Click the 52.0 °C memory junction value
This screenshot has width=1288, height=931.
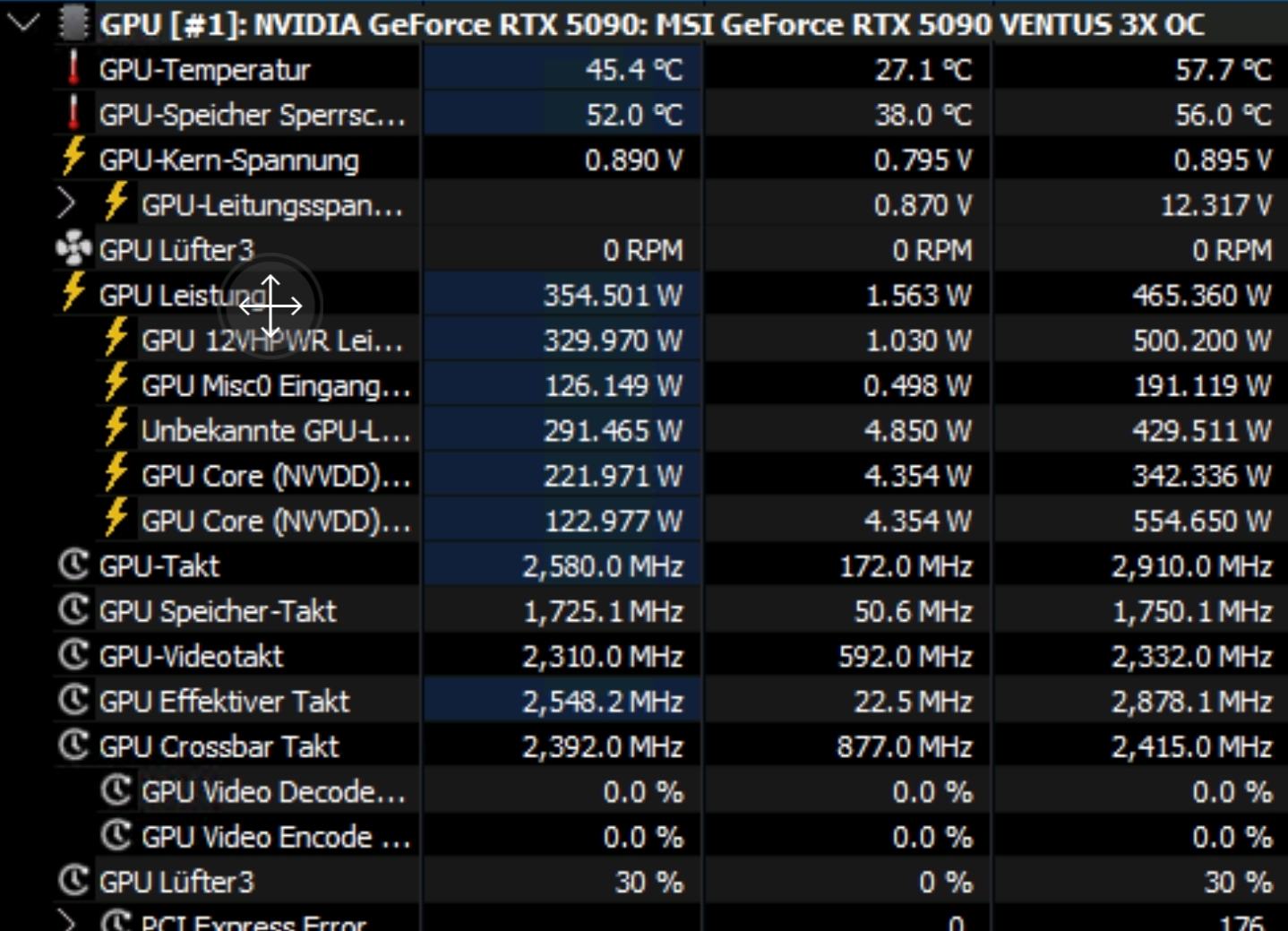point(634,115)
